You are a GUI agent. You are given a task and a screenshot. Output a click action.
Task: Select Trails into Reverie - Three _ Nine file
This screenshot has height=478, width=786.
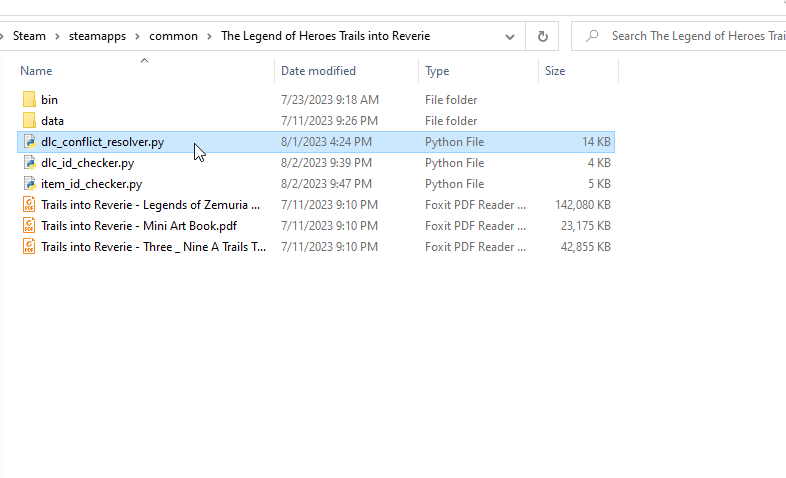153,247
